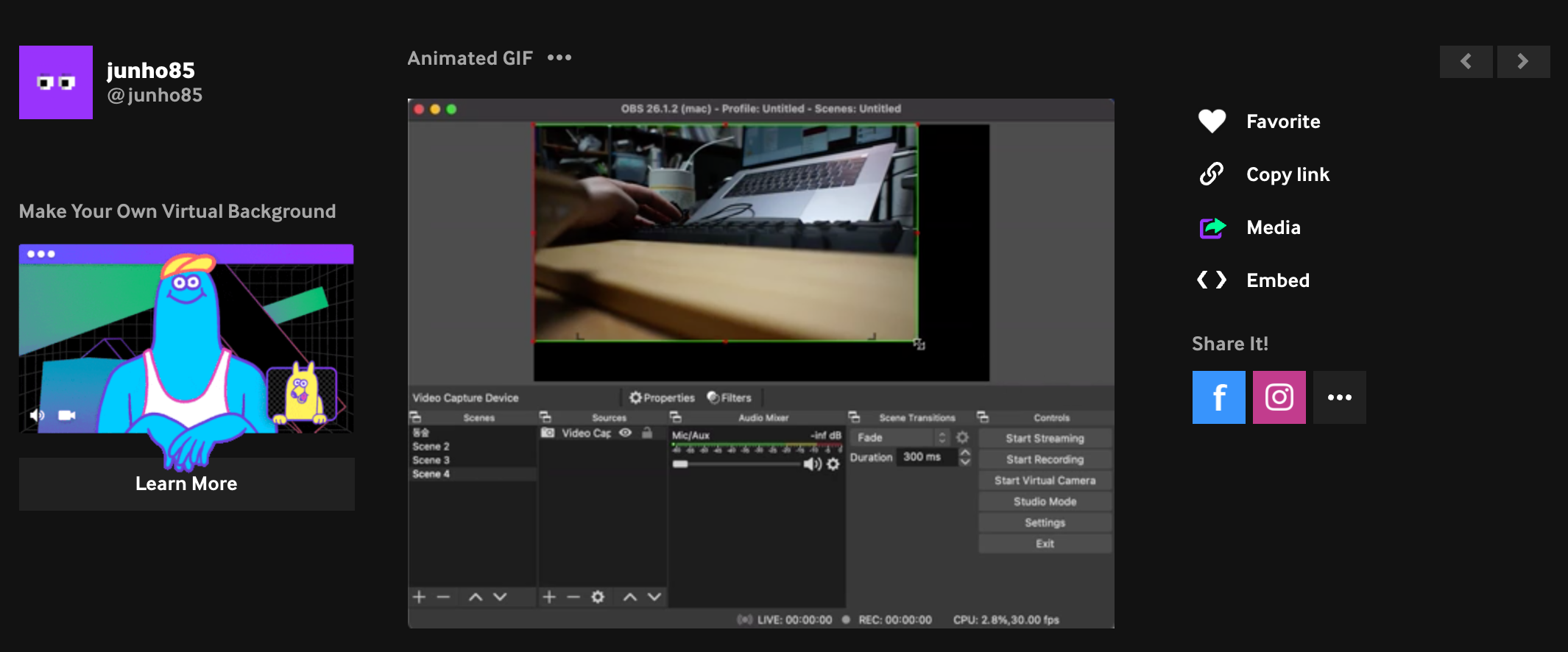Click the Duration 300 ms field
Viewport: 1568px width, 652px height.
[x=926, y=457]
